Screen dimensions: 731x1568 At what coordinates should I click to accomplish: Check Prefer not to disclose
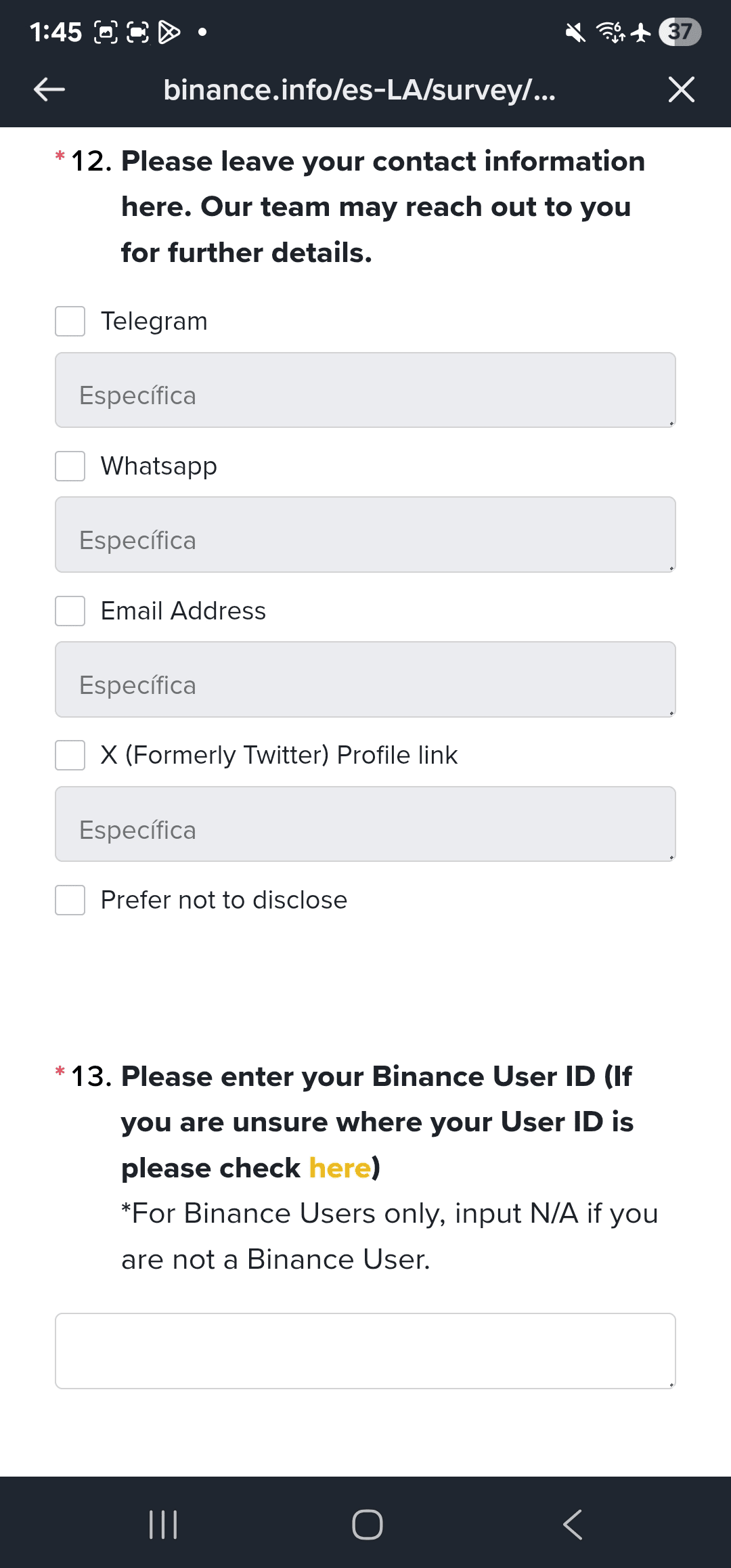pyautogui.click(x=70, y=900)
